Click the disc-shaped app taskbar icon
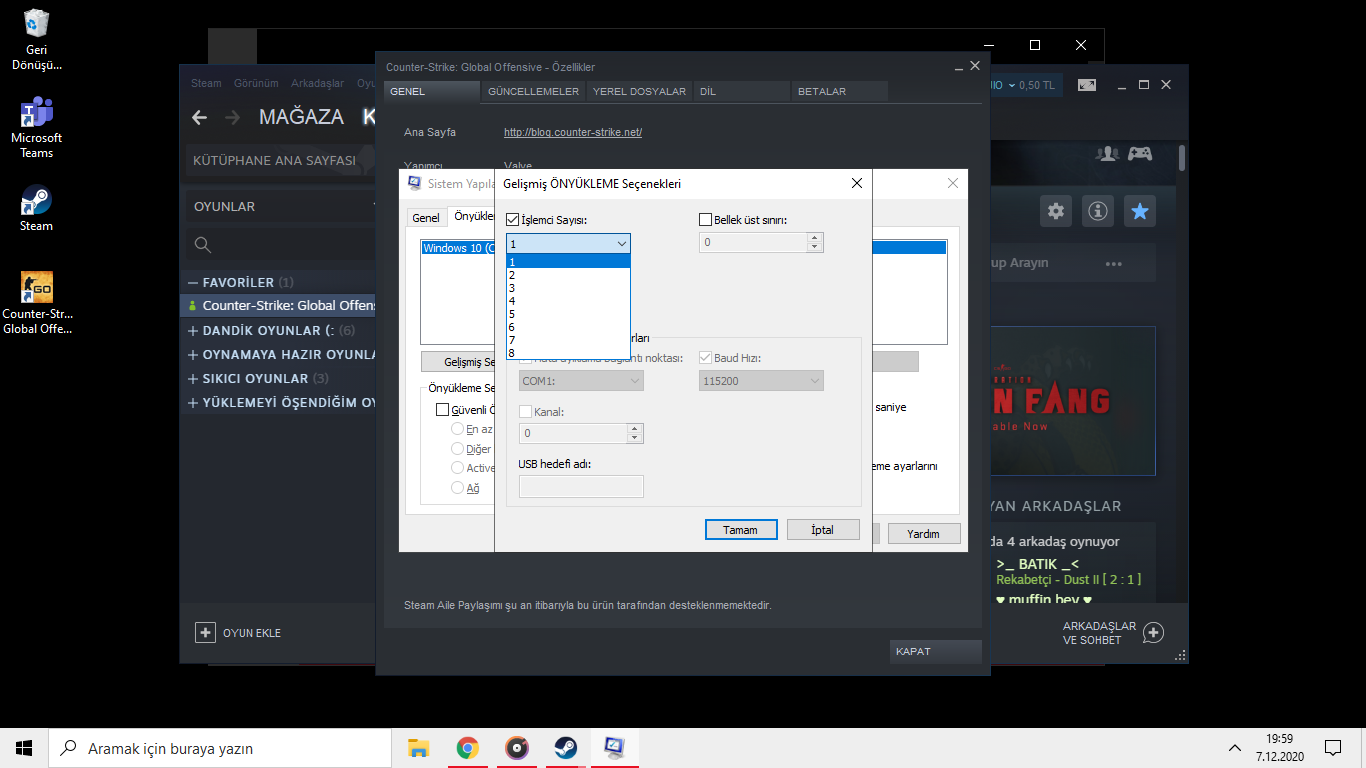Screen dimensions: 1366x768 (516, 748)
